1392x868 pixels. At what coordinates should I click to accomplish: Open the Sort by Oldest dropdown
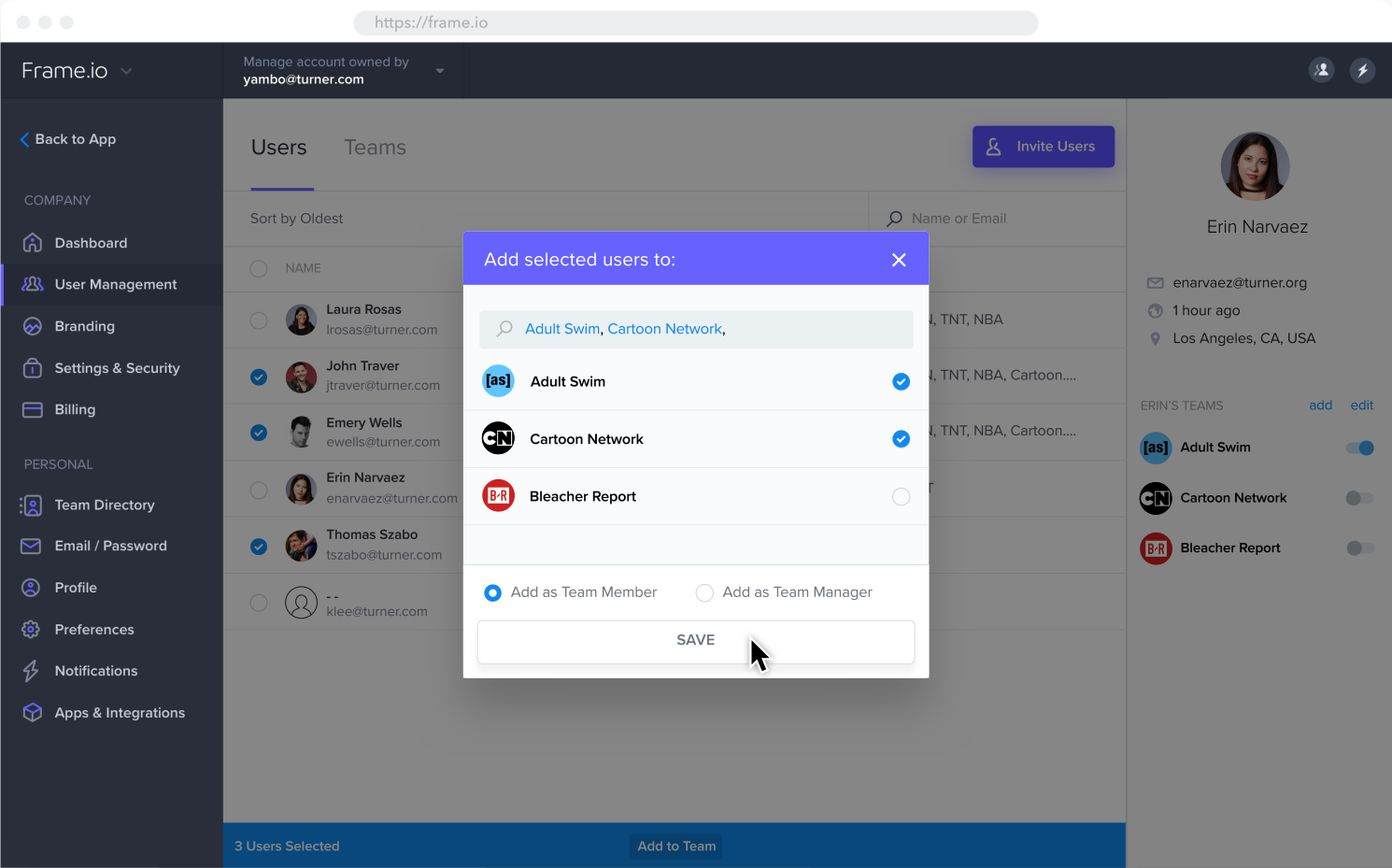[x=296, y=219]
